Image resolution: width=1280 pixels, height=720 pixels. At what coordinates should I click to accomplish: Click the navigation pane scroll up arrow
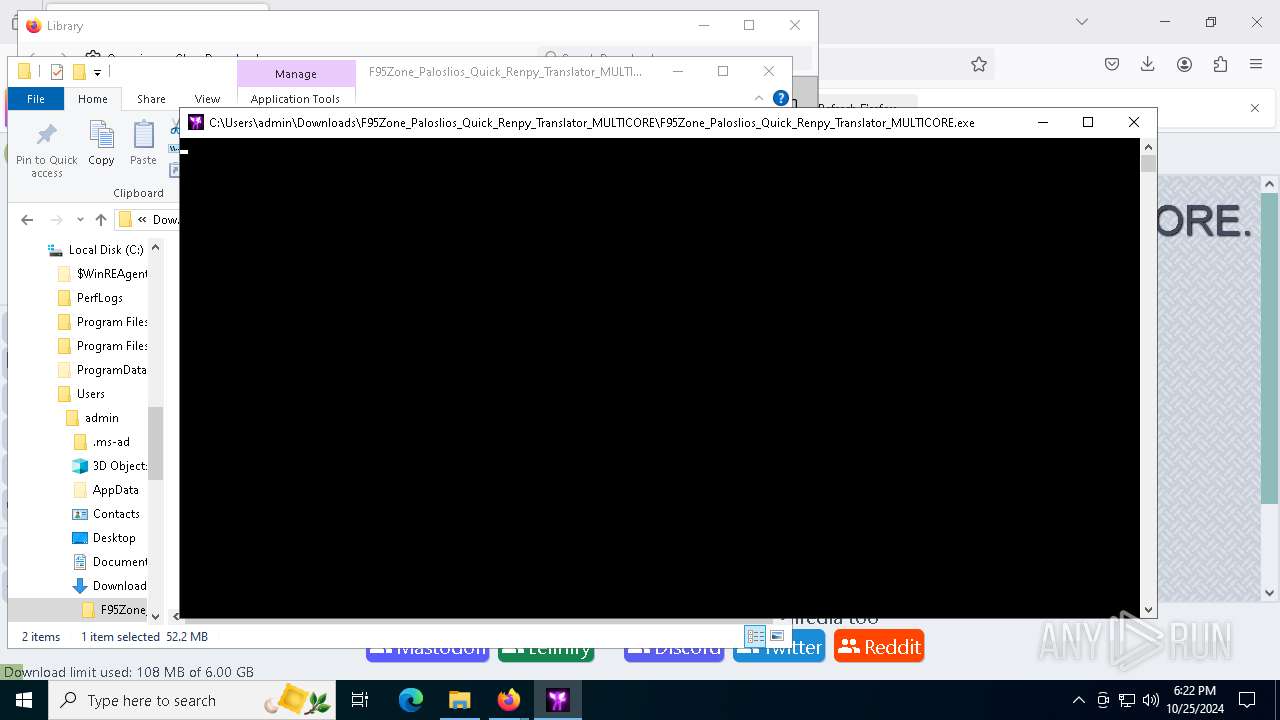[x=155, y=247]
